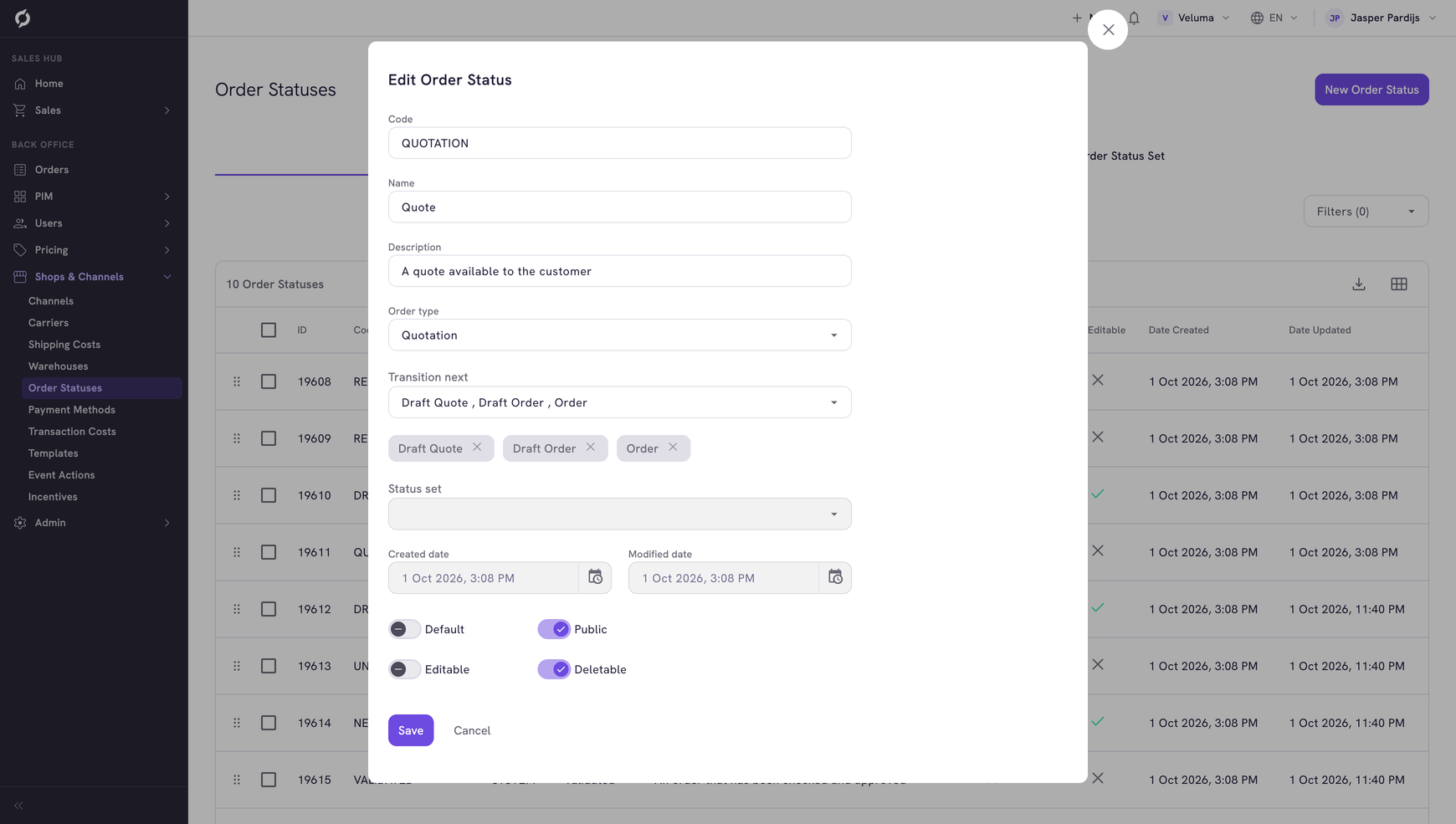Collapse sidebar with double-chevron icon

[18, 806]
